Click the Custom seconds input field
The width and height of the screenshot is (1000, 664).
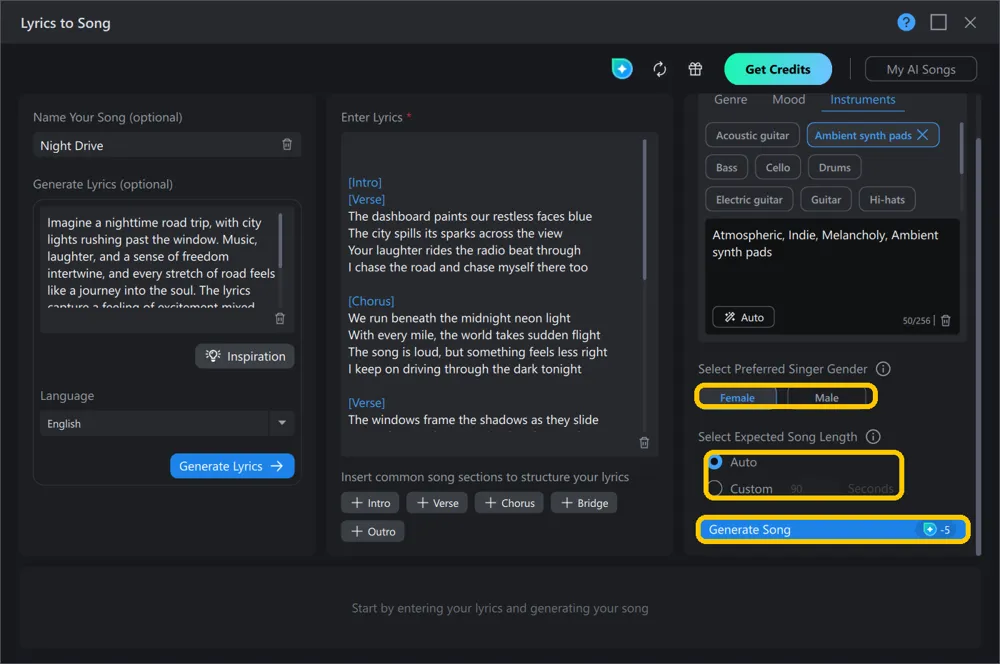(x=813, y=489)
